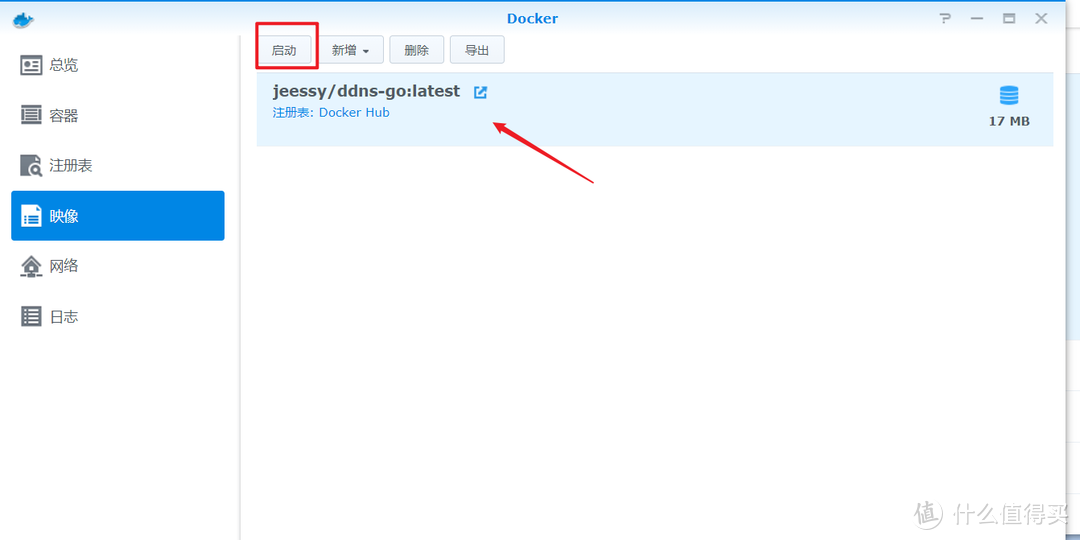Image resolution: width=1080 pixels, height=540 pixels.
Task: Open the 日志 log section
Action: click(x=118, y=317)
